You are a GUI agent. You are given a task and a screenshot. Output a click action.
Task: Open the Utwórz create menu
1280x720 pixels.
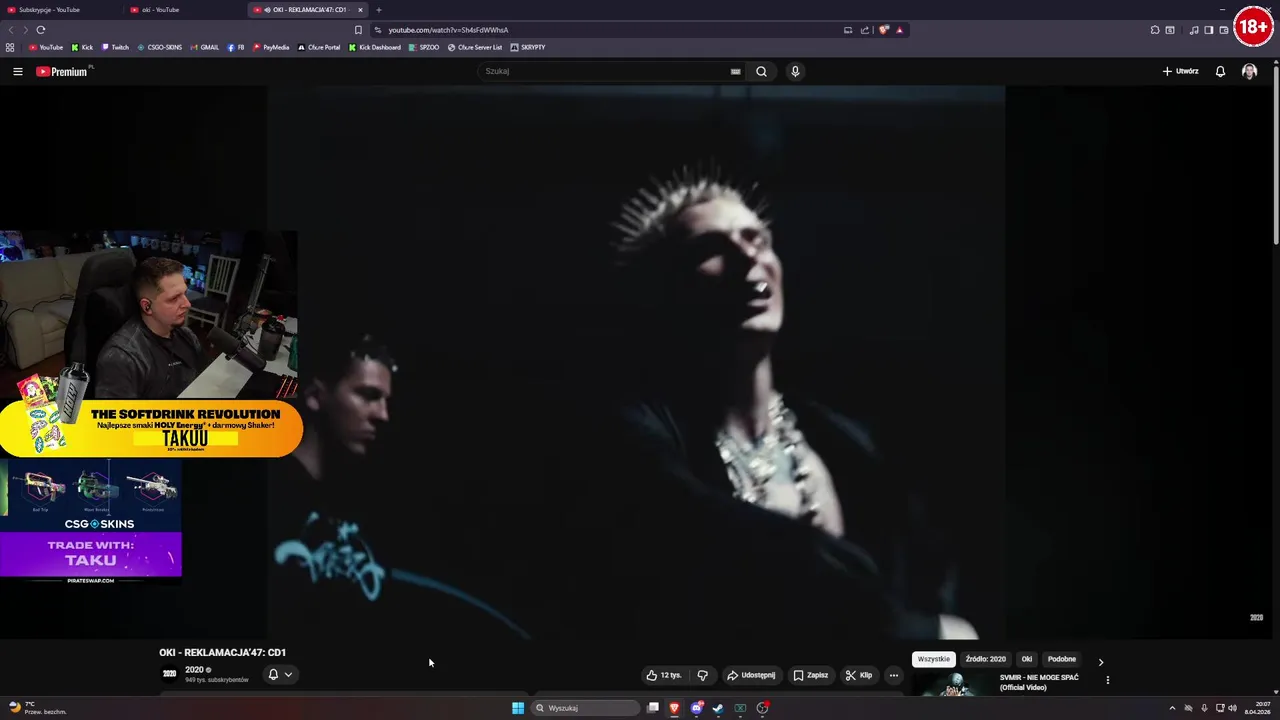coord(1180,71)
